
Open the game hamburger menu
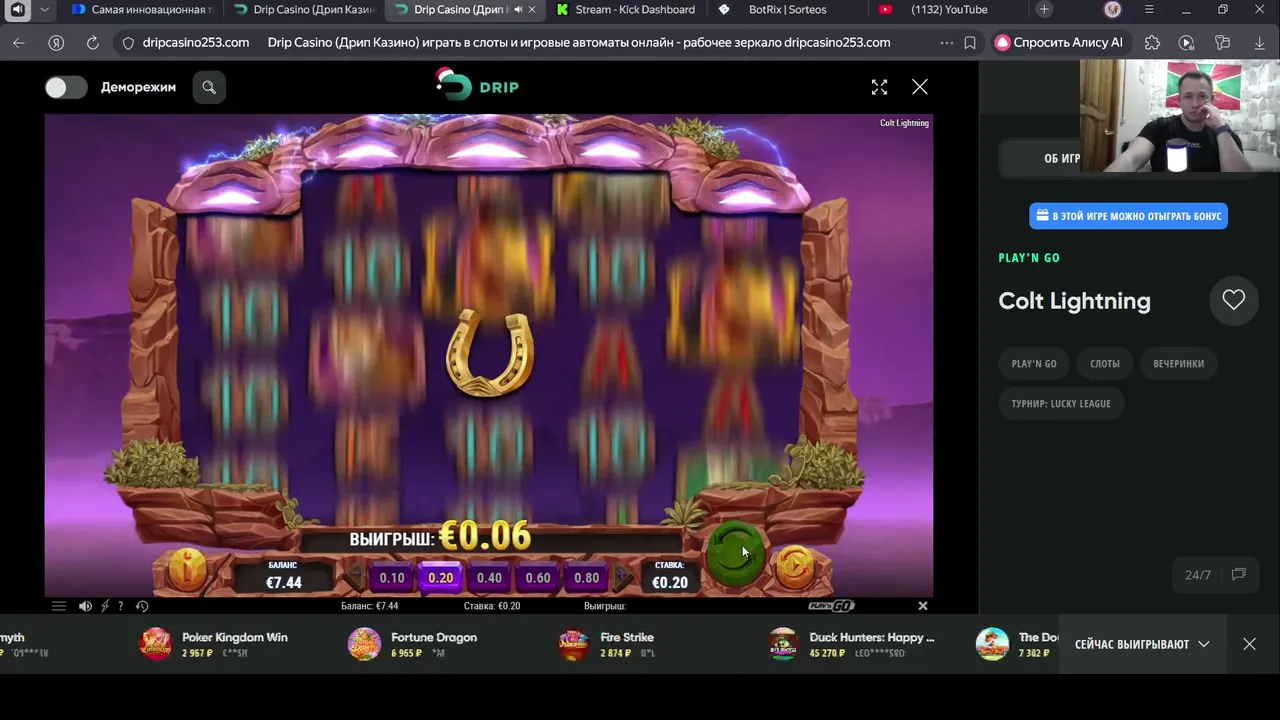coord(58,606)
